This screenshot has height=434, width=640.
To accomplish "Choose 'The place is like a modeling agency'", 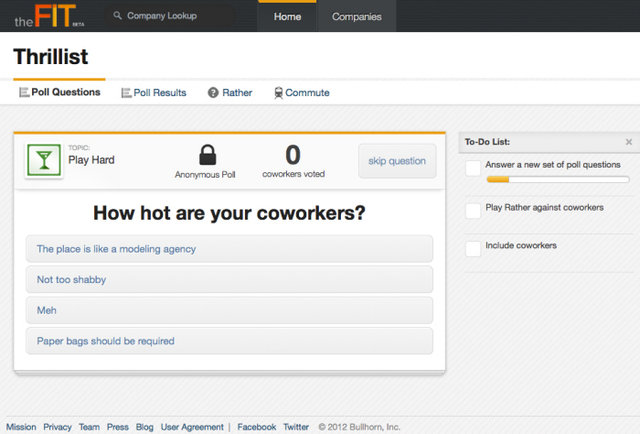I will (229, 249).
